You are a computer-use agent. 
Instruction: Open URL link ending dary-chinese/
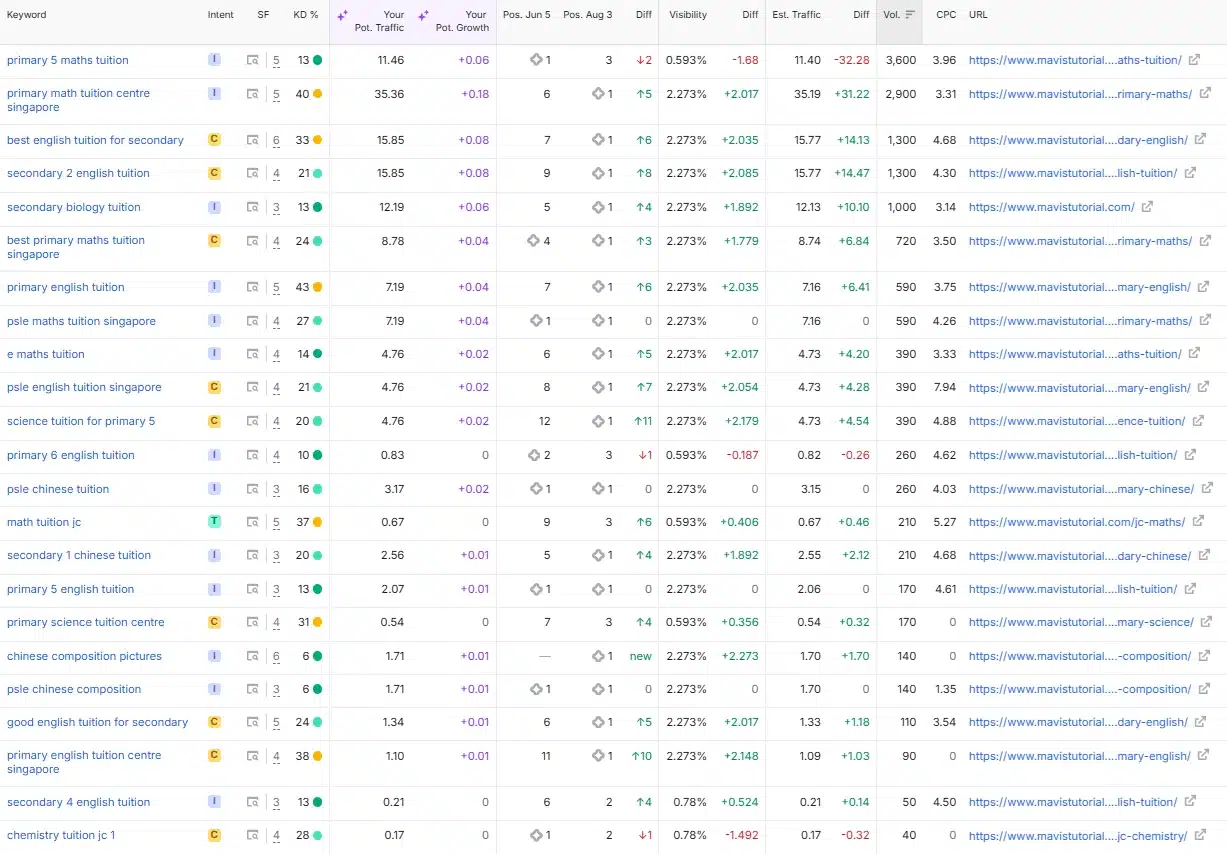pyautogui.click(x=1080, y=555)
